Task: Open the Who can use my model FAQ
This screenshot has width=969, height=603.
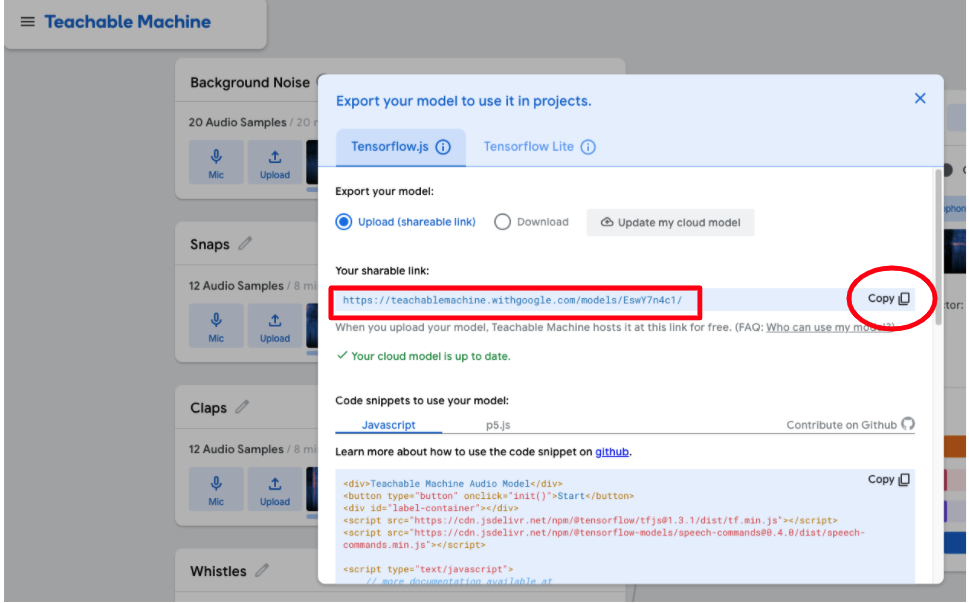Action: [x=829, y=327]
